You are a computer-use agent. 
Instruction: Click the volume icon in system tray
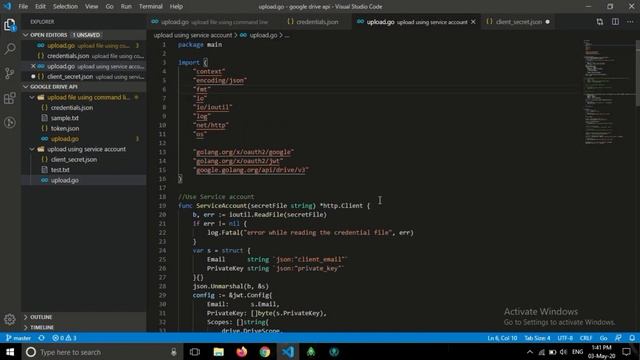click(564, 352)
